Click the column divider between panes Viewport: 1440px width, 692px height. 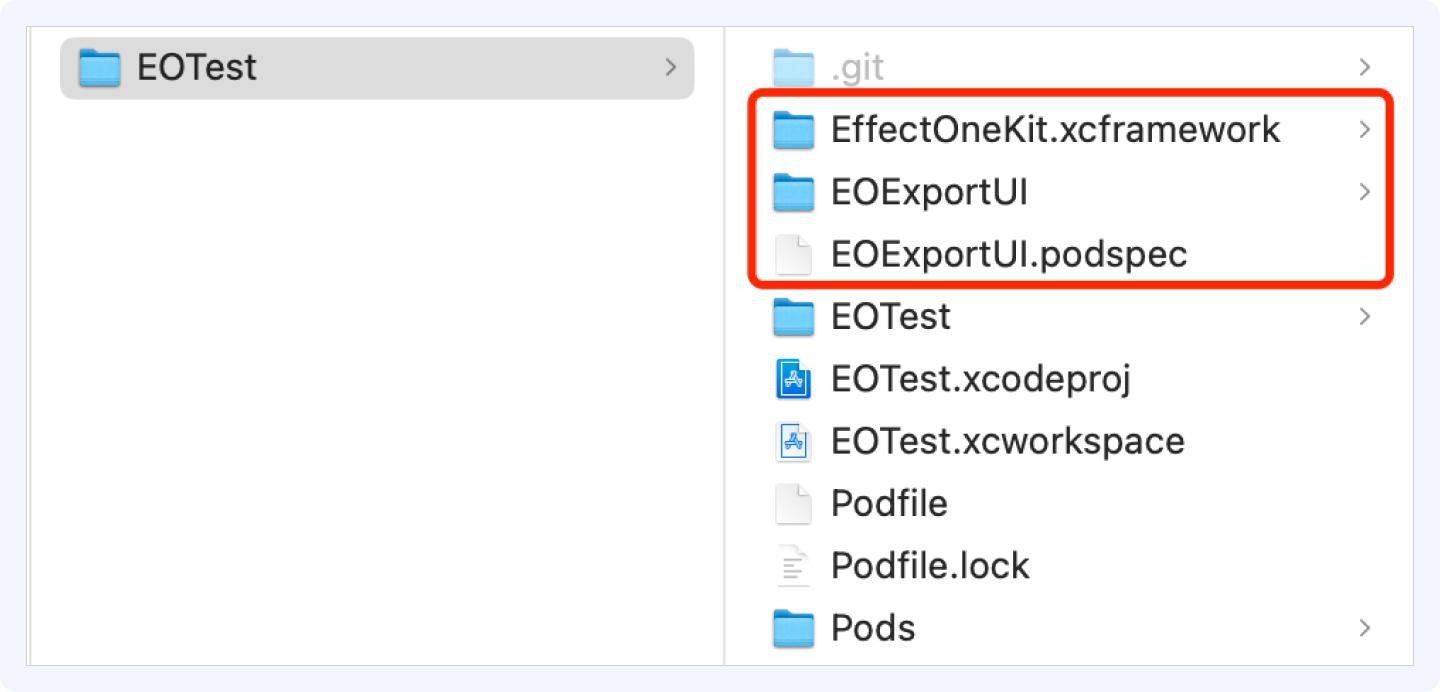[724, 346]
